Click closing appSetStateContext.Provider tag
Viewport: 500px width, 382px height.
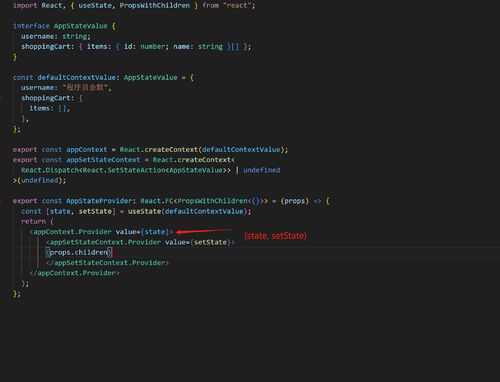[x=107, y=263]
